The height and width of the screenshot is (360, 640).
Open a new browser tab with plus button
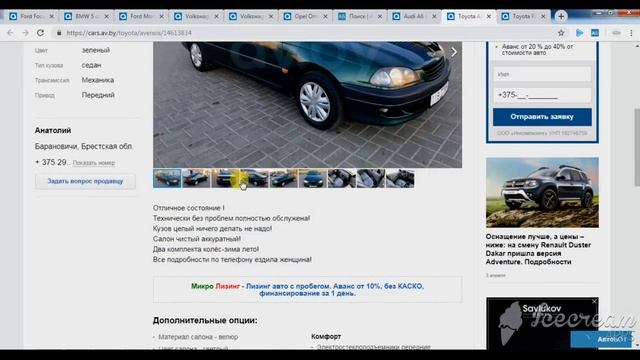click(561, 16)
